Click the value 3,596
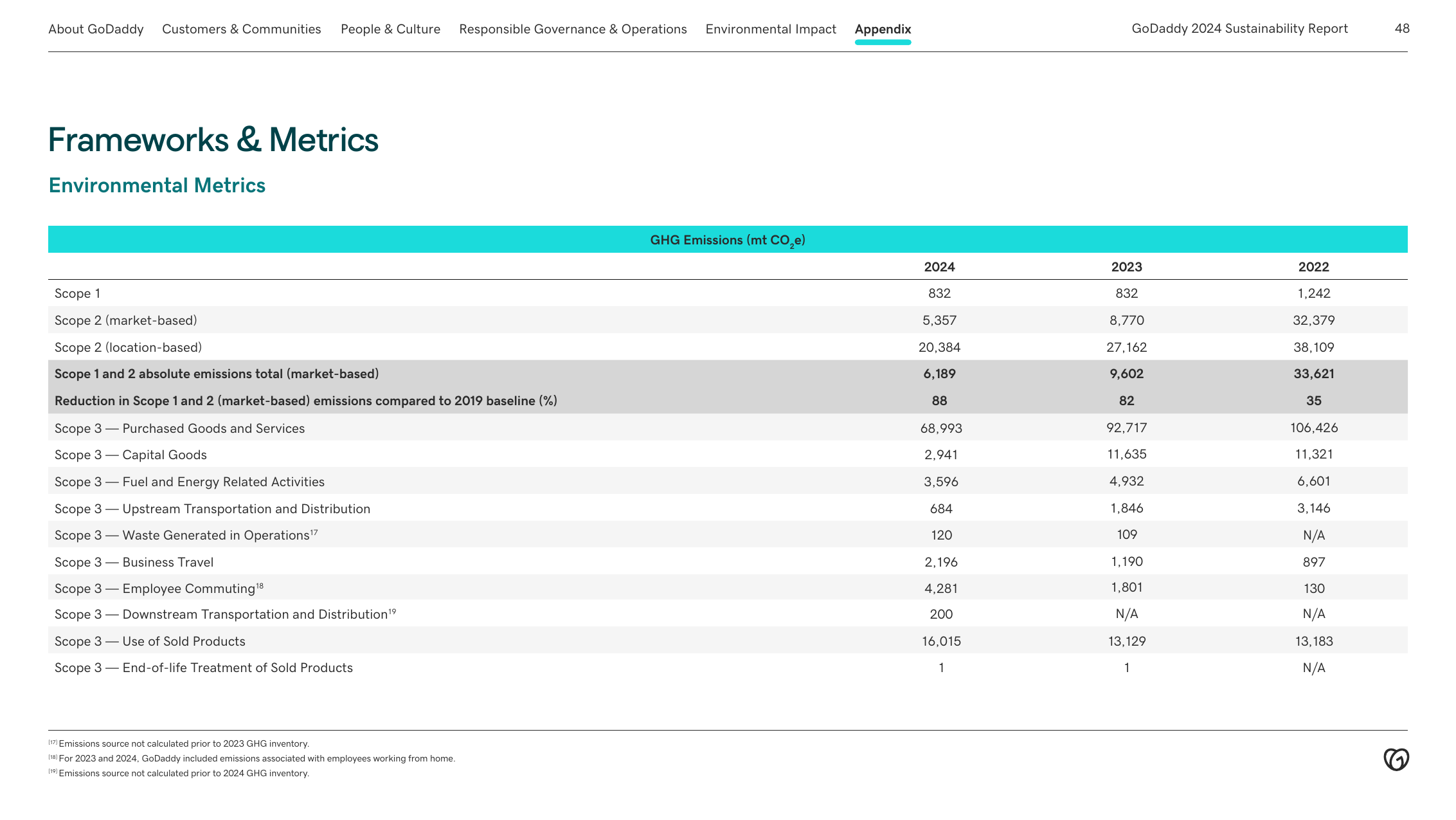The image size is (1456, 820). [941, 482]
